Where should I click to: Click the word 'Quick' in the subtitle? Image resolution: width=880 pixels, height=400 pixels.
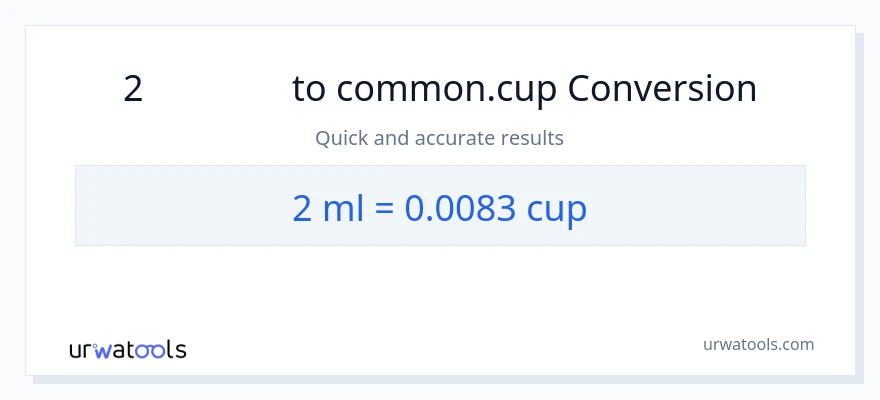341,138
